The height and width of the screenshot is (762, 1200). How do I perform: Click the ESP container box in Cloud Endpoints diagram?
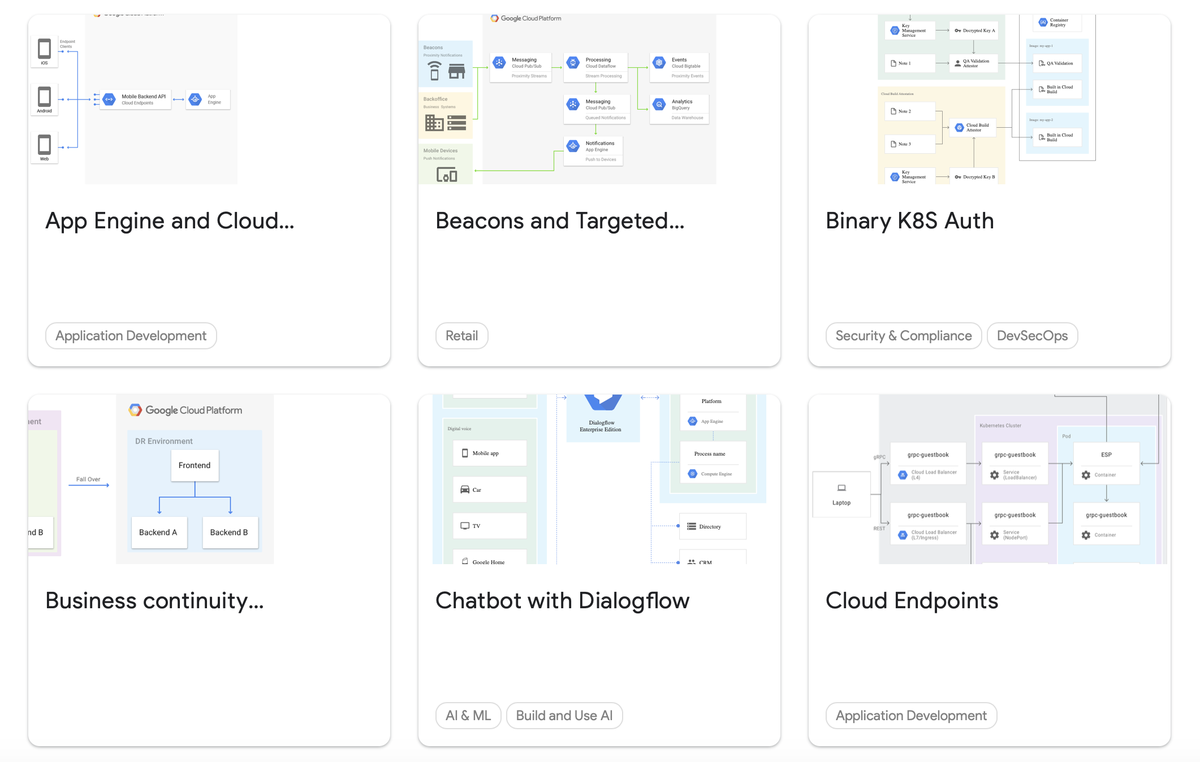tap(1106, 464)
